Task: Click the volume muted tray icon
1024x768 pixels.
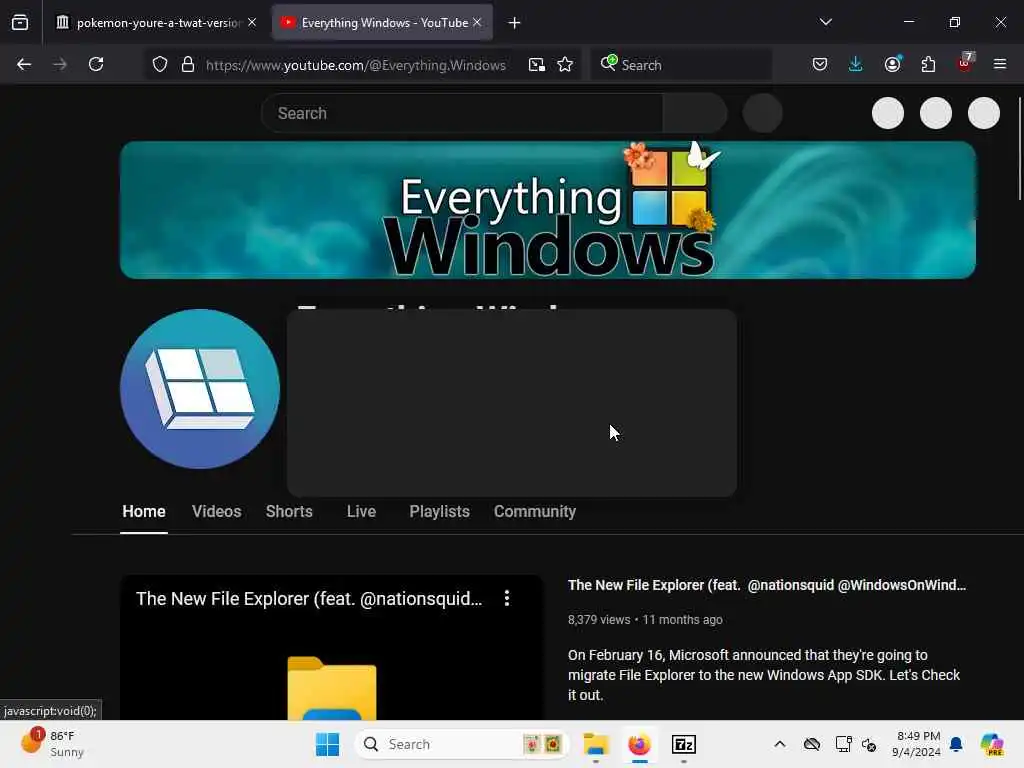Action: tap(869, 744)
